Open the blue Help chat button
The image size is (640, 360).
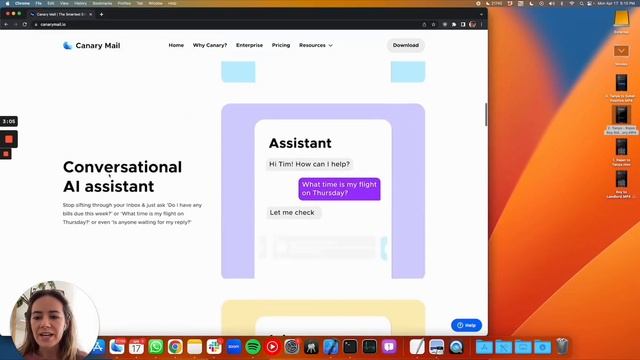pyautogui.click(x=467, y=325)
